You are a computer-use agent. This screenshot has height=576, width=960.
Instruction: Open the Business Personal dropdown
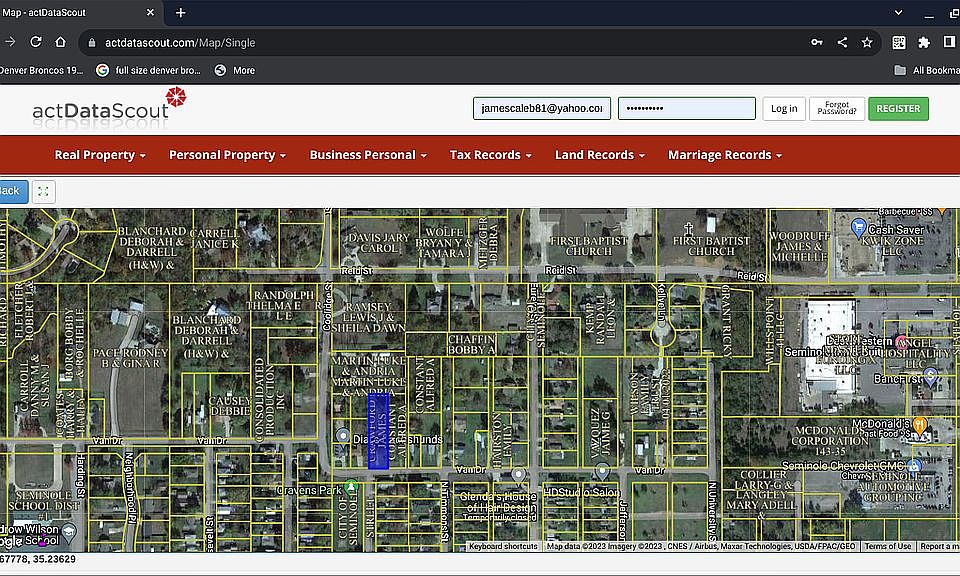(368, 155)
